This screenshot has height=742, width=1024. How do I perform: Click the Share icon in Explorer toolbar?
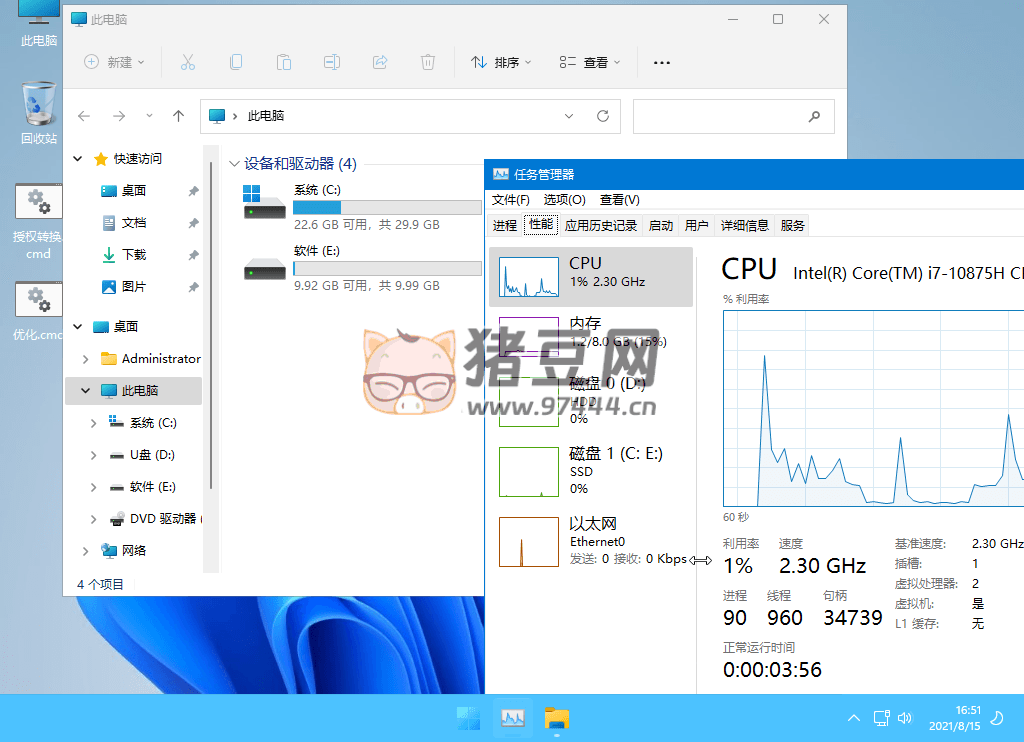(x=380, y=62)
